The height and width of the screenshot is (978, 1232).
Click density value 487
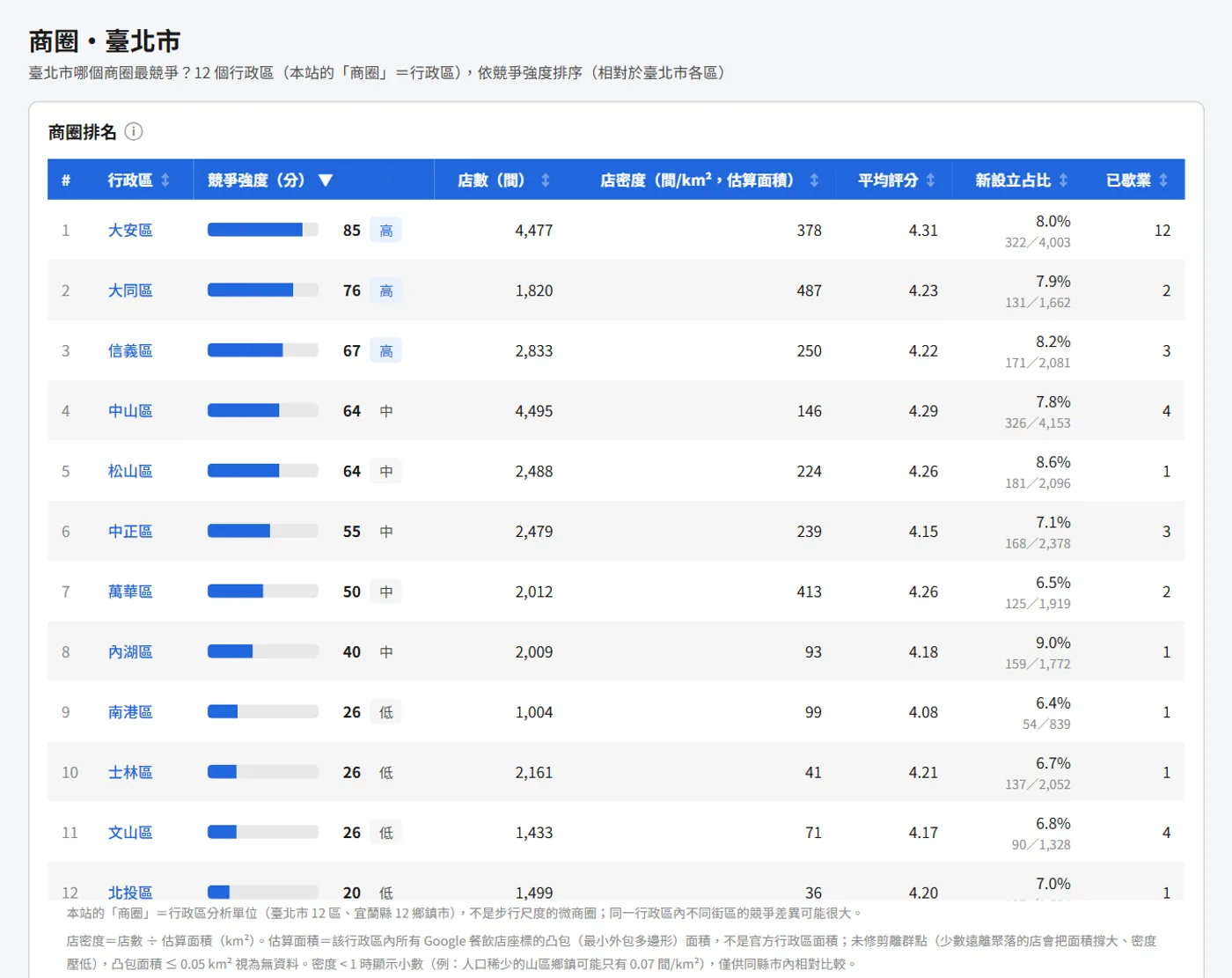coord(810,290)
